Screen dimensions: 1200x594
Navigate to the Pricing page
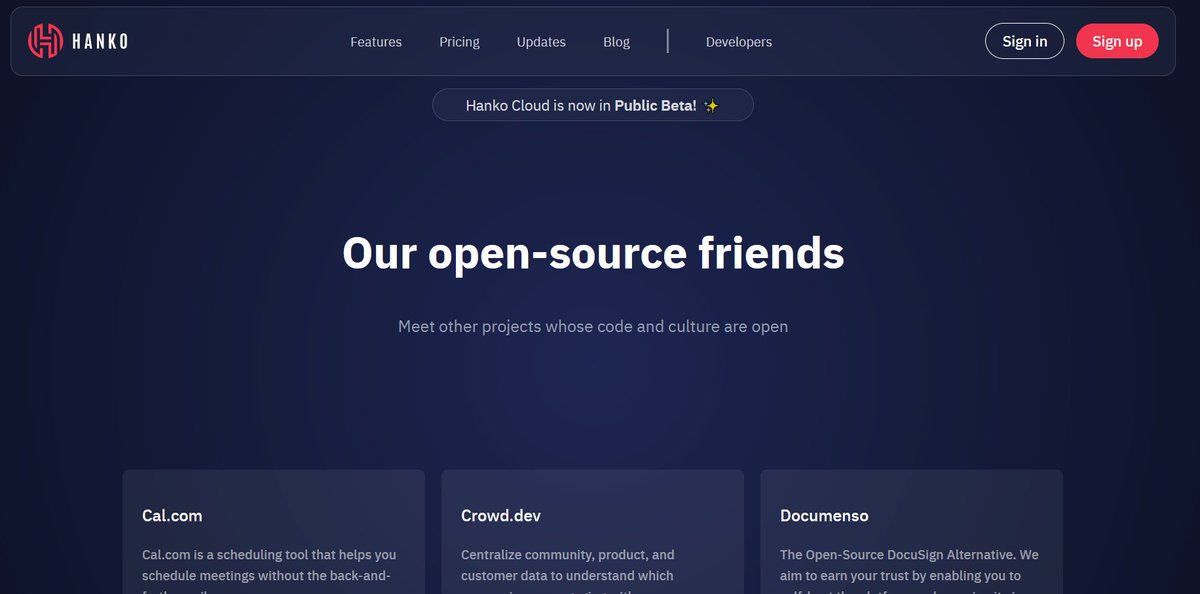459,42
